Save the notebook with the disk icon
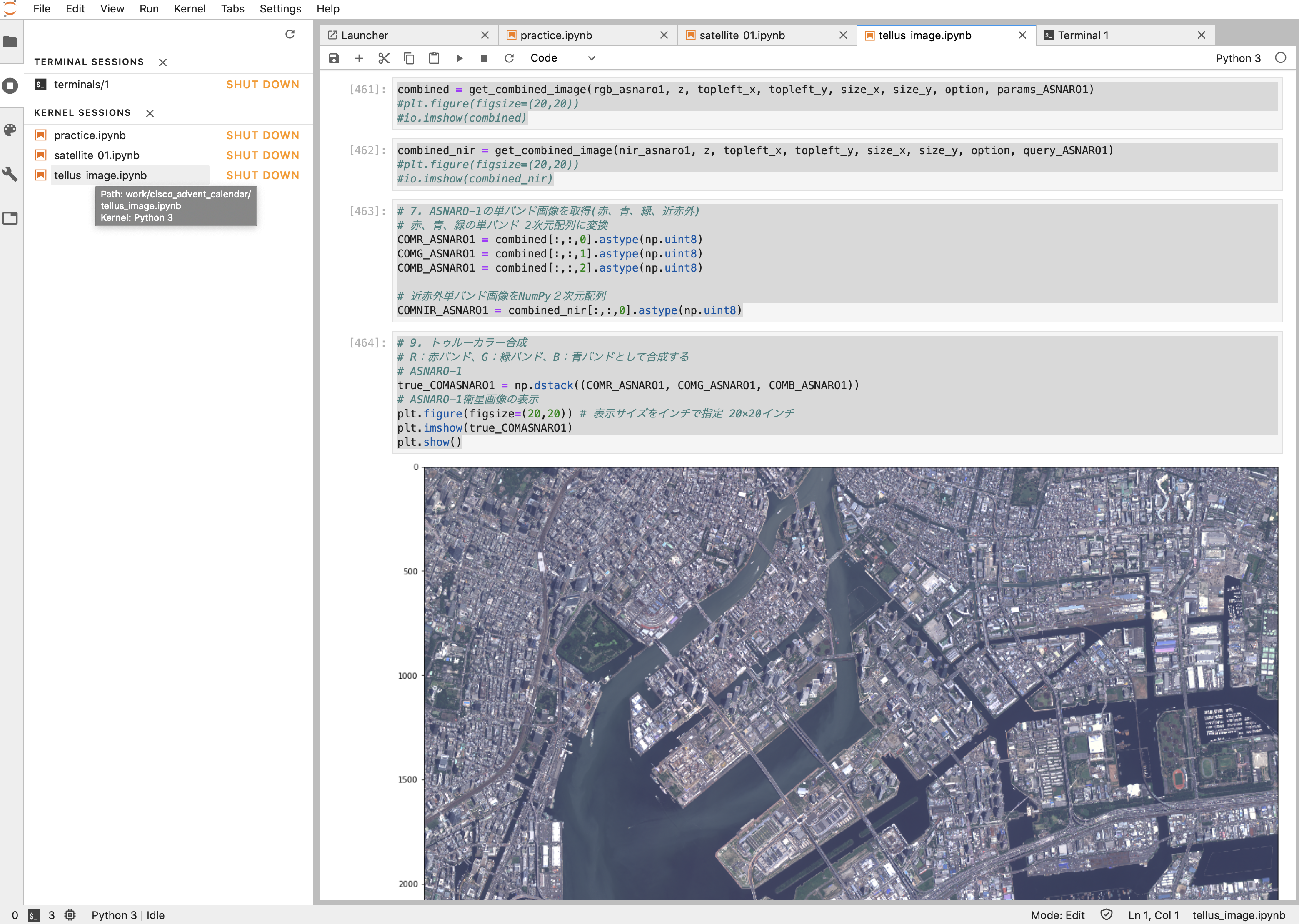Image resolution: width=1299 pixels, height=924 pixels. pos(334,58)
